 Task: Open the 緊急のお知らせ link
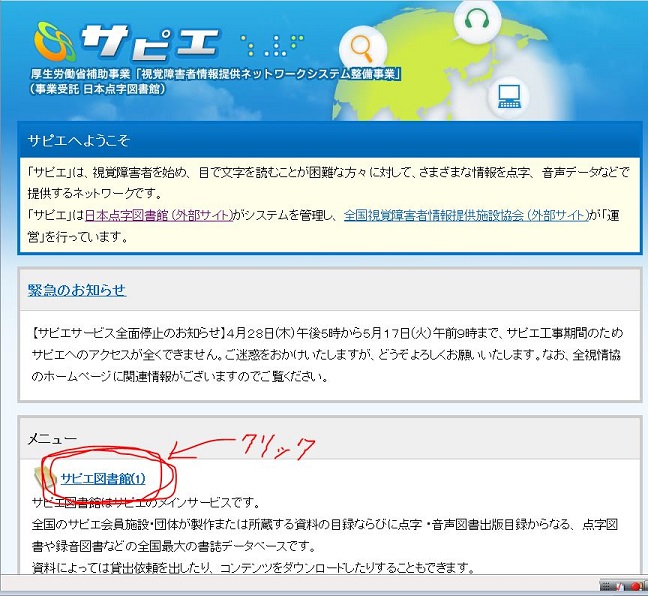(77, 290)
